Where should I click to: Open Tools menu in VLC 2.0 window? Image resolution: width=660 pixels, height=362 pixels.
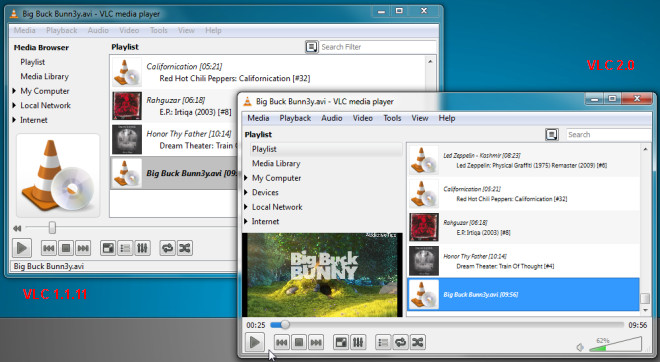tap(392, 118)
